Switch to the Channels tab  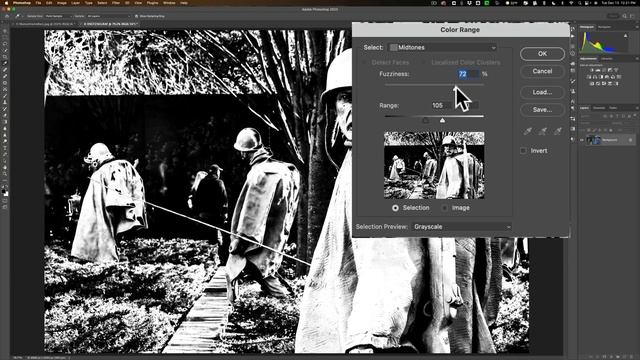[599, 108]
